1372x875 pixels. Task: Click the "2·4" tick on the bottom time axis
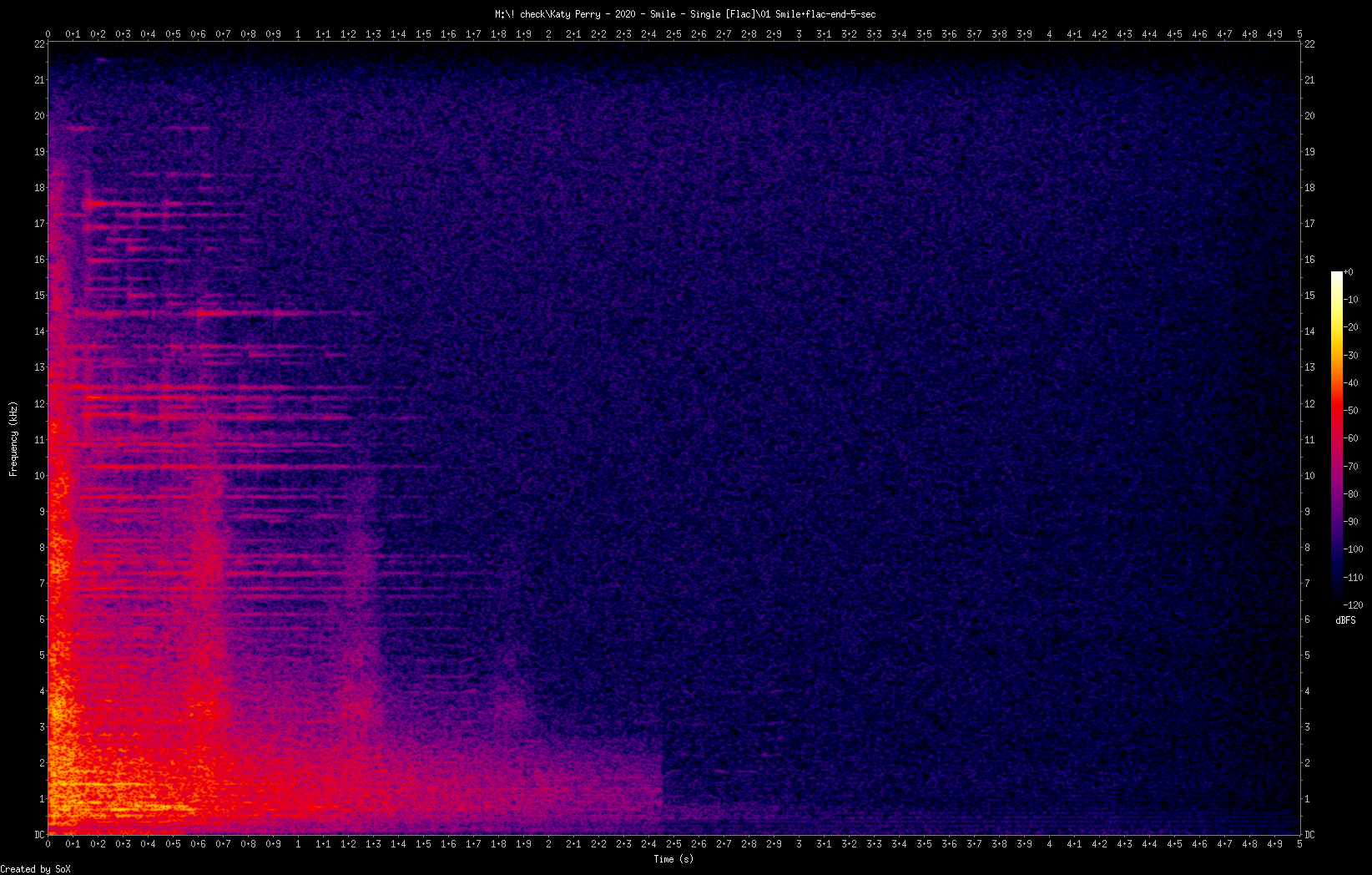pos(648,844)
